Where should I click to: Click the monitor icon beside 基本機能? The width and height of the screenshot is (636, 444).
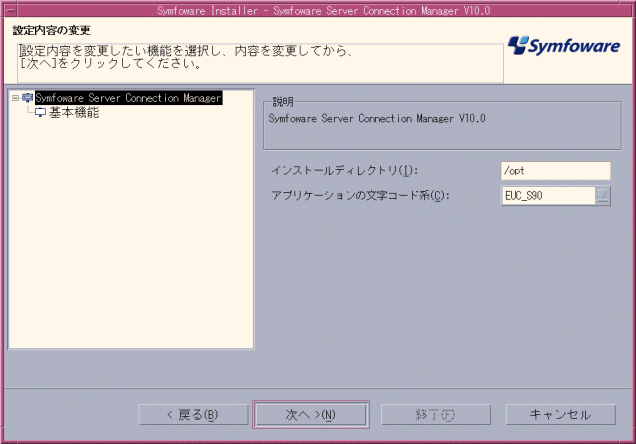40,112
